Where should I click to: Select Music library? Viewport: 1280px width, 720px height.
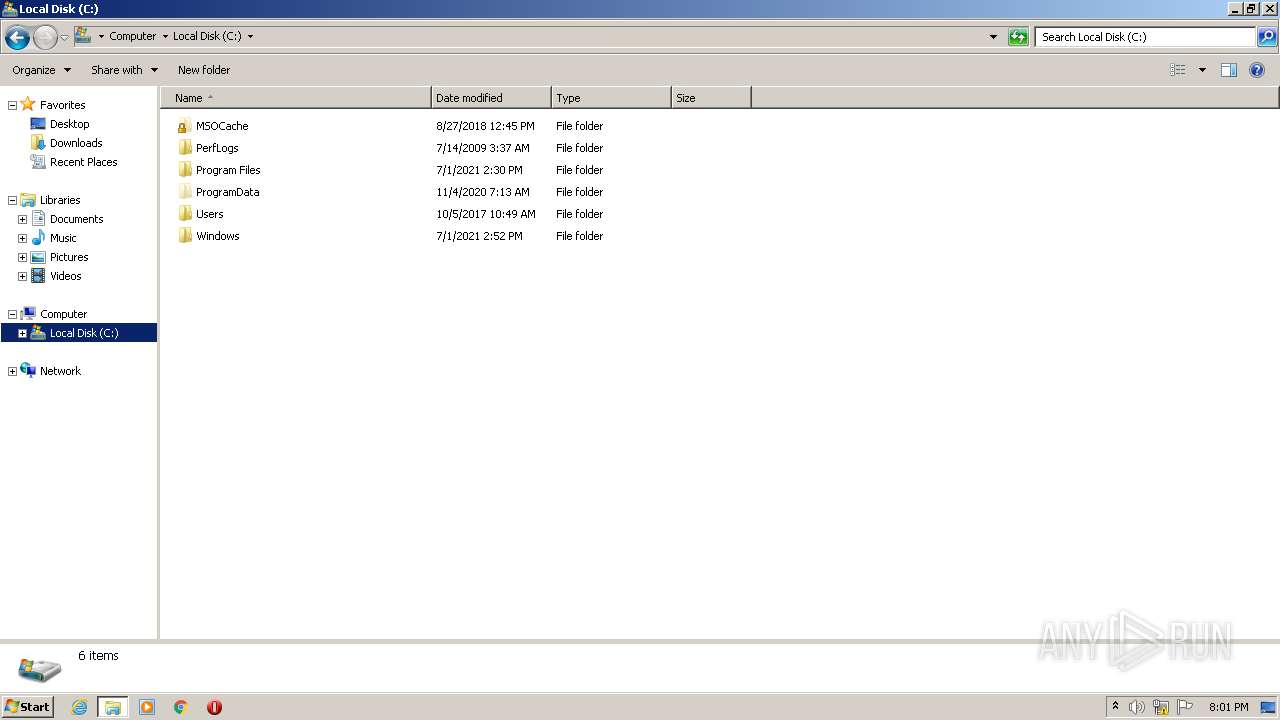click(x=63, y=238)
